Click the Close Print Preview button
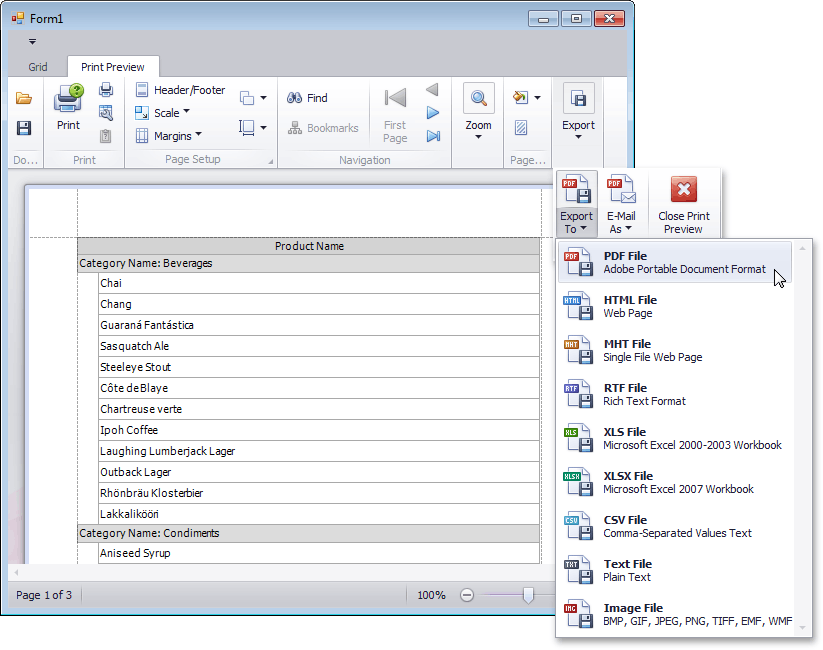This screenshot has width=823, height=650. click(x=684, y=205)
